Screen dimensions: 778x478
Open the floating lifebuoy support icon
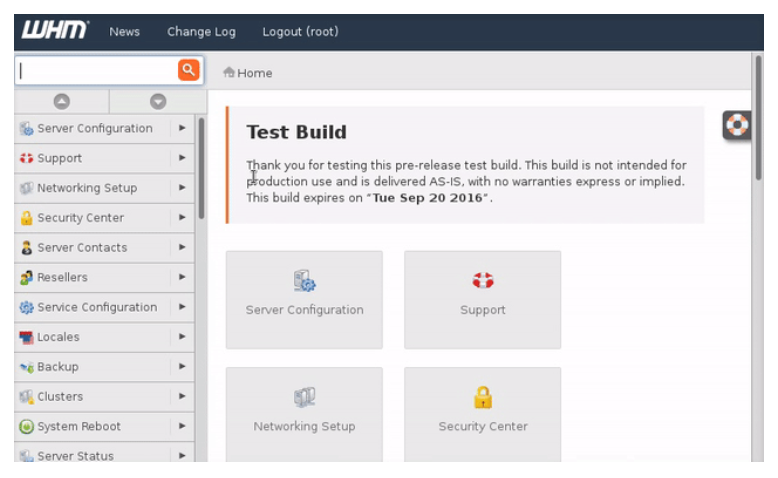[737, 125]
